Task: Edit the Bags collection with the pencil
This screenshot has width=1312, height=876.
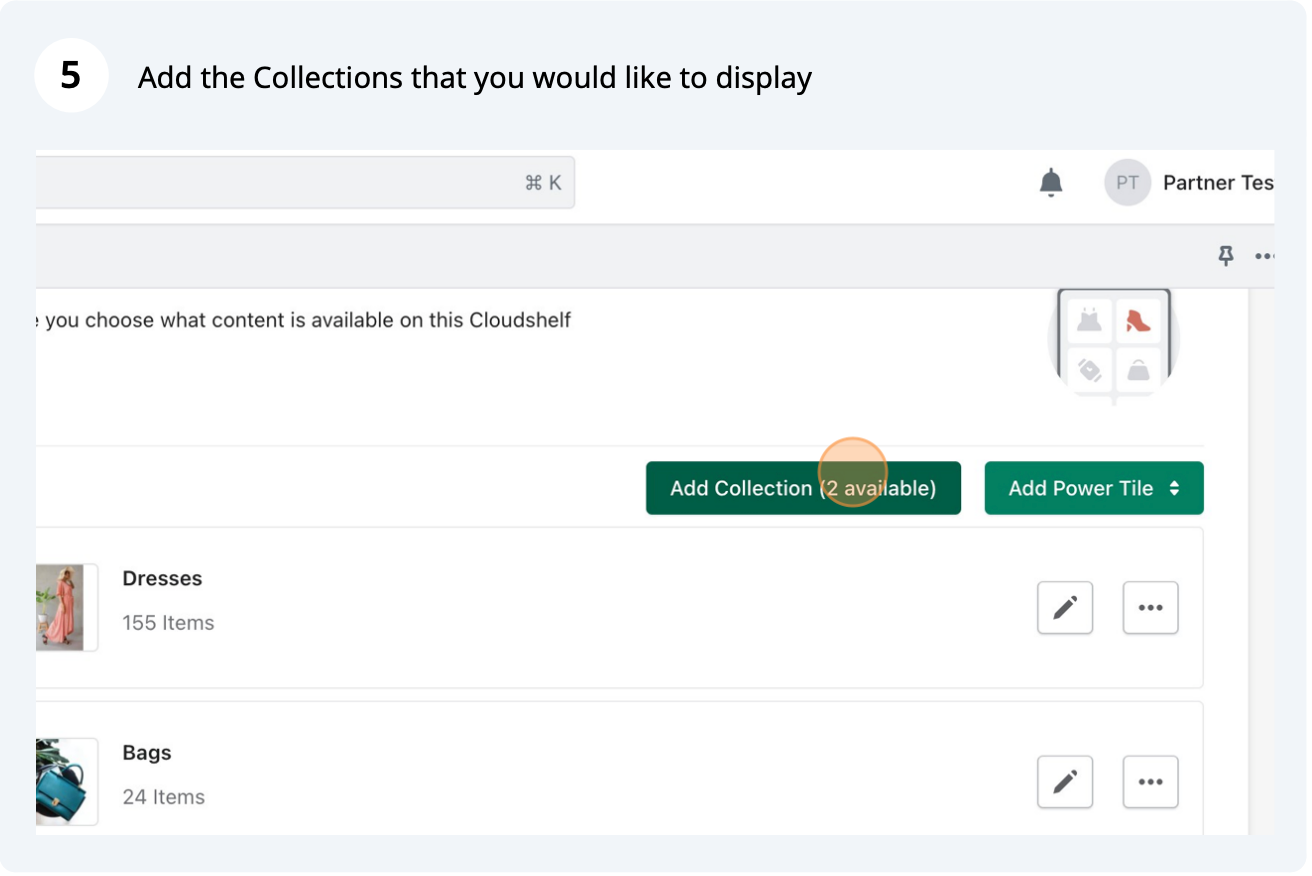Action: coord(1065,782)
